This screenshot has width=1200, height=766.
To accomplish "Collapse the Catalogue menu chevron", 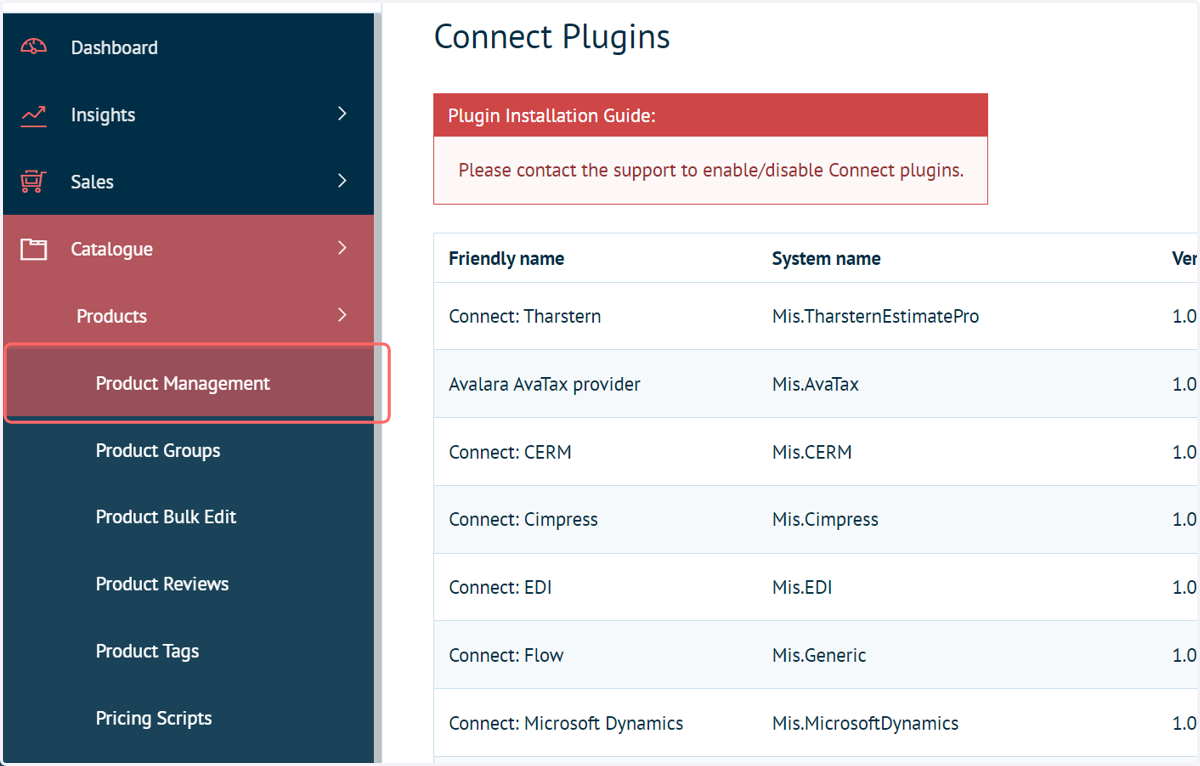I will tap(342, 248).
